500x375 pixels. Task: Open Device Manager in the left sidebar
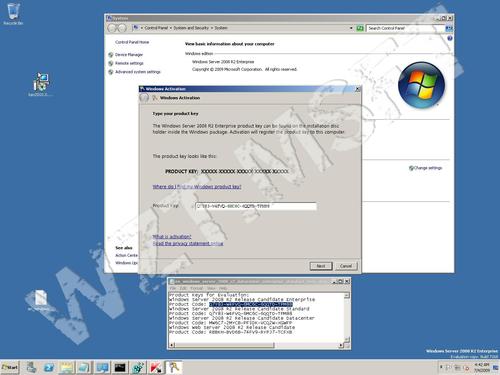point(129,55)
